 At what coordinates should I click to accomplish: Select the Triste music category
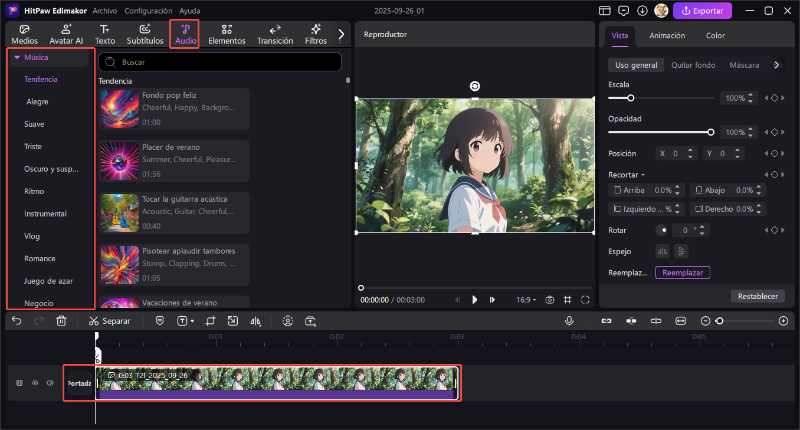(x=33, y=146)
